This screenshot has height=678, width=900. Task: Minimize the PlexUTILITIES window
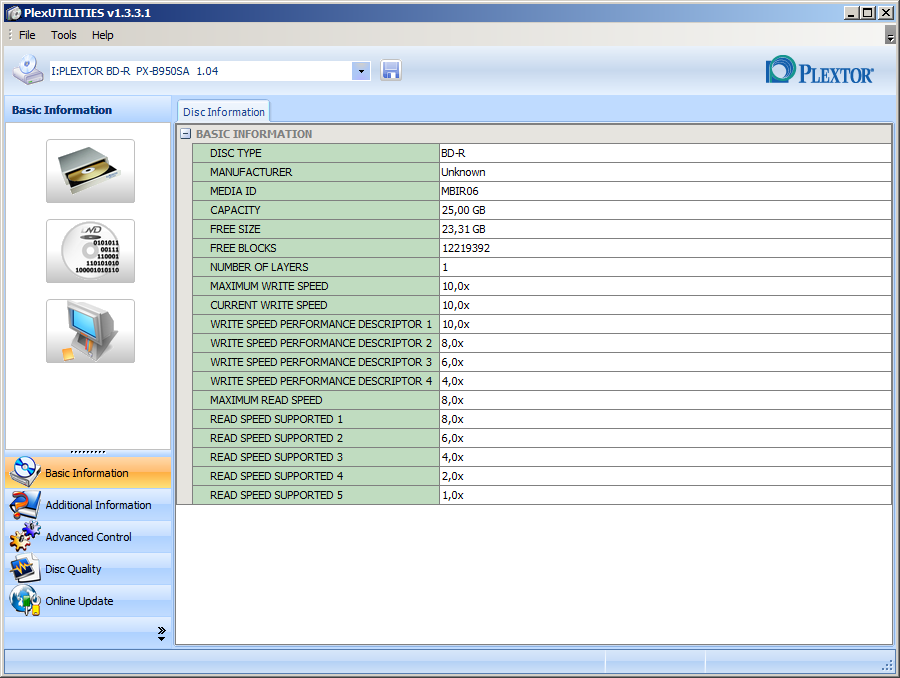click(852, 13)
